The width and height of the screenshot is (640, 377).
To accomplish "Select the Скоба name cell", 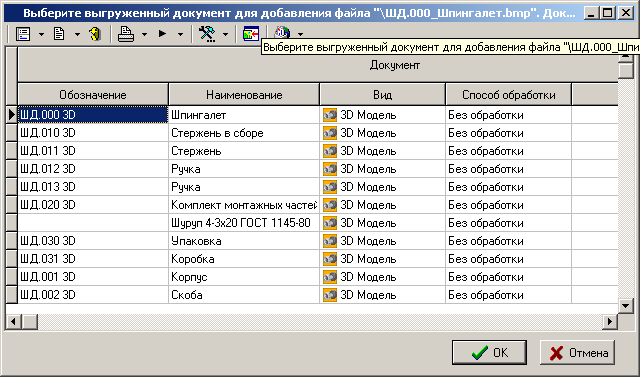I will [244, 295].
